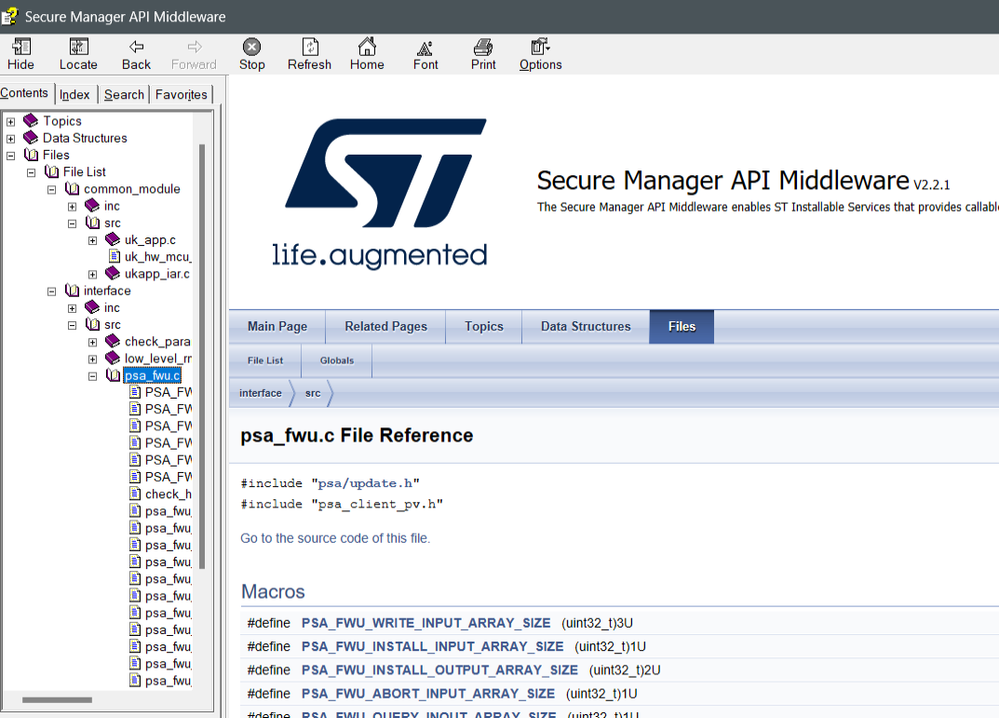The image size is (999, 718).
Task: Click the Data Structures book icon
Action: (x=31, y=138)
